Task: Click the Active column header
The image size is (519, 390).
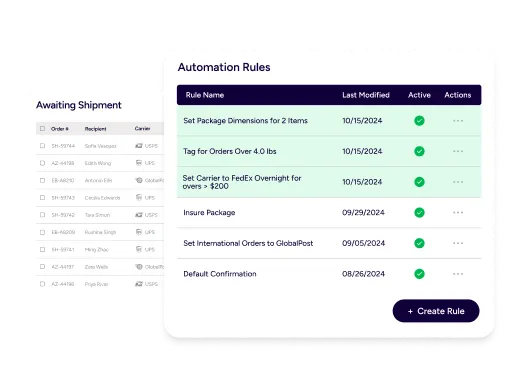Action: tap(419, 95)
